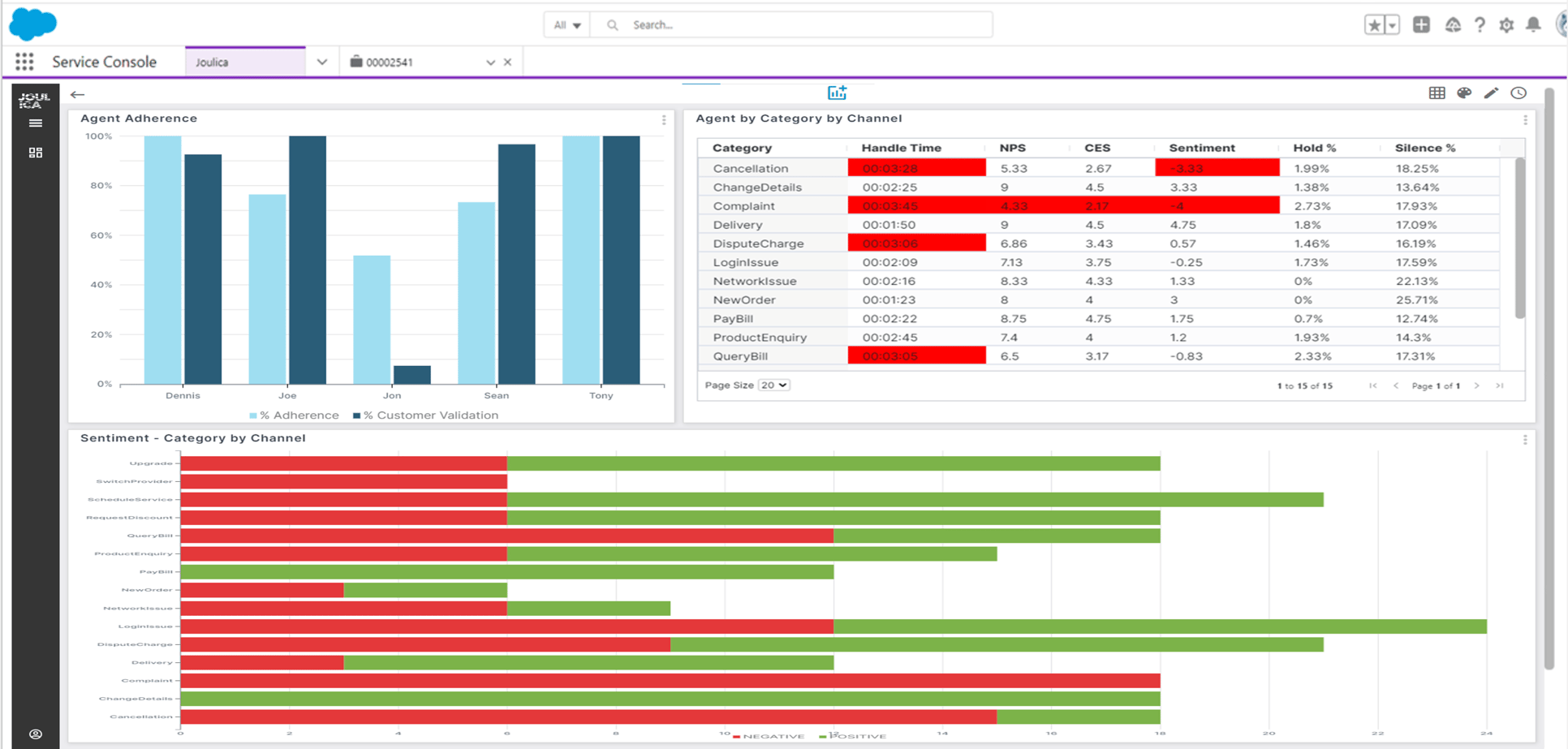Sort by Sentiment column header
Screen dimensions: 1568x749
(1201, 148)
